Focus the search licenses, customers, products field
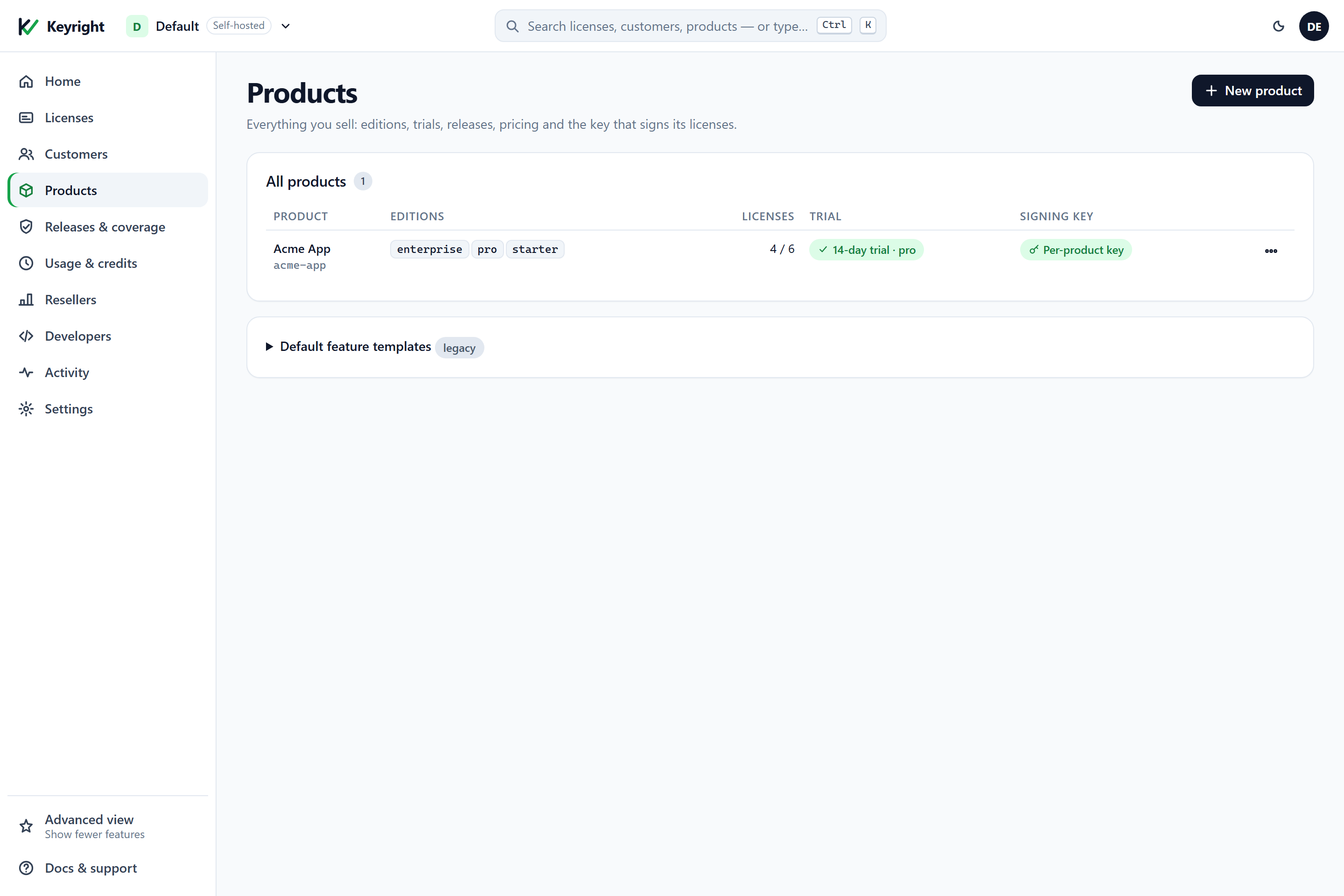Viewport: 1344px width, 896px height. click(690, 26)
